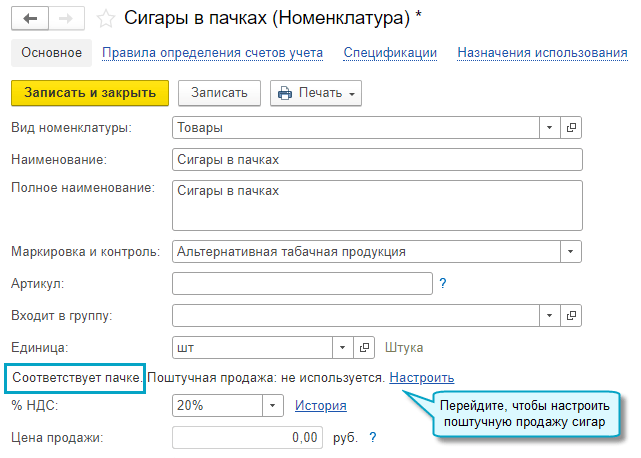Click into the Артикул input field

click(301, 284)
